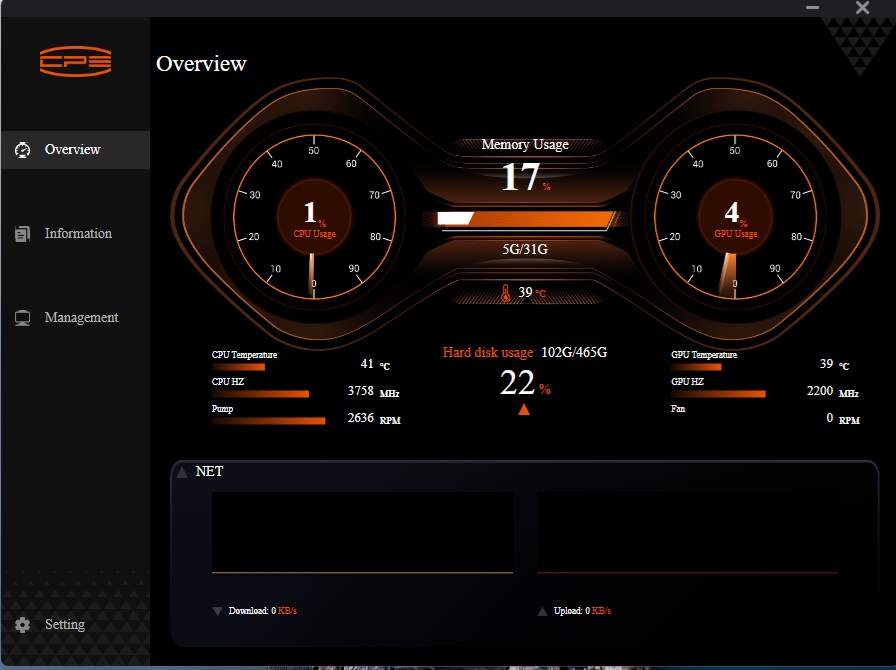The height and width of the screenshot is (670, 896).
Task: Open the Overview menu item
Action: pyautogui.click(x=75, y=150)
